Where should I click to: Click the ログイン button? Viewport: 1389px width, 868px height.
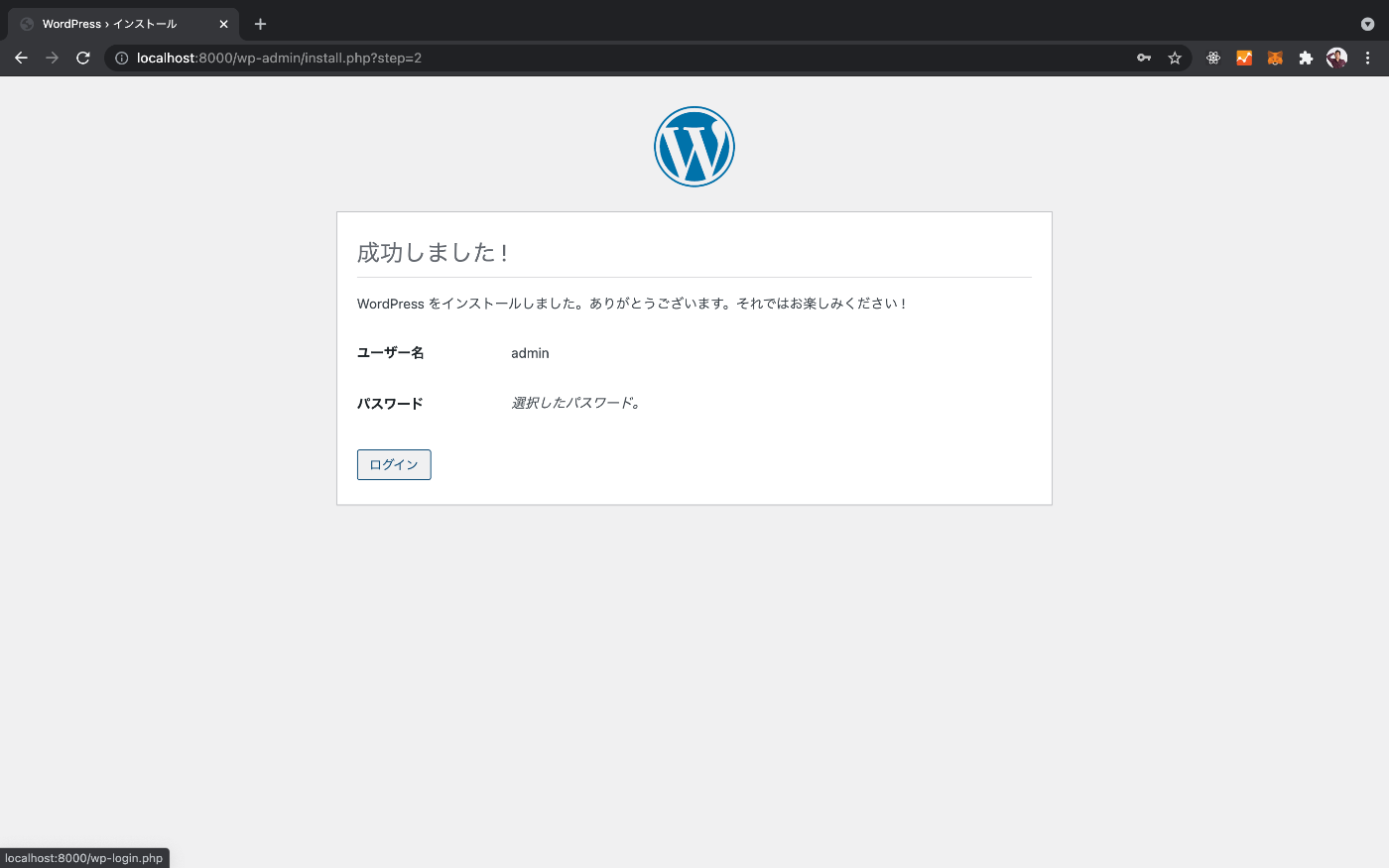pos(394,464)
